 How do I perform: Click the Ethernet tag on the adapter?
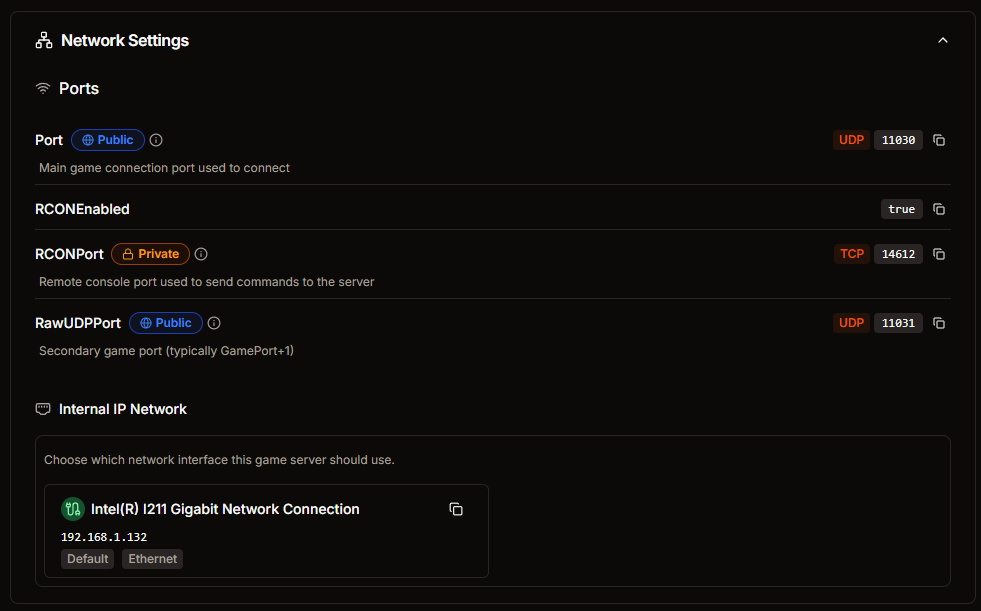(153, 558)
